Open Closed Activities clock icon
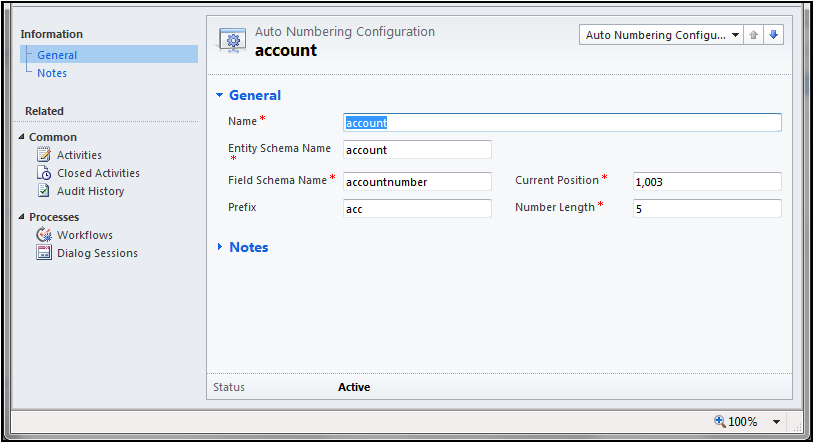814x443 pixels. 44,173
